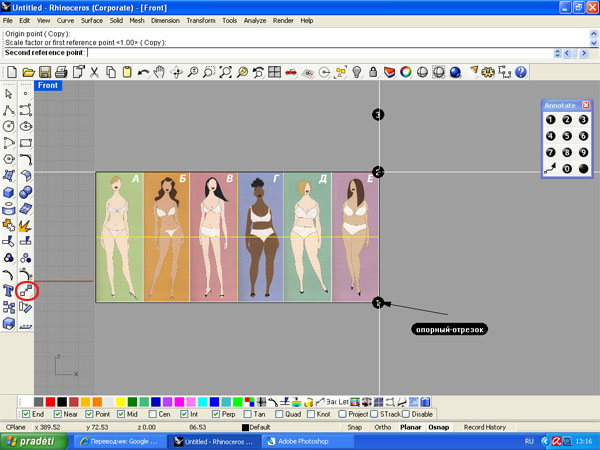Disable the End osnap checkbox
Screen dimensions: 600x450
pyautogui.click(x=26, y=414)
